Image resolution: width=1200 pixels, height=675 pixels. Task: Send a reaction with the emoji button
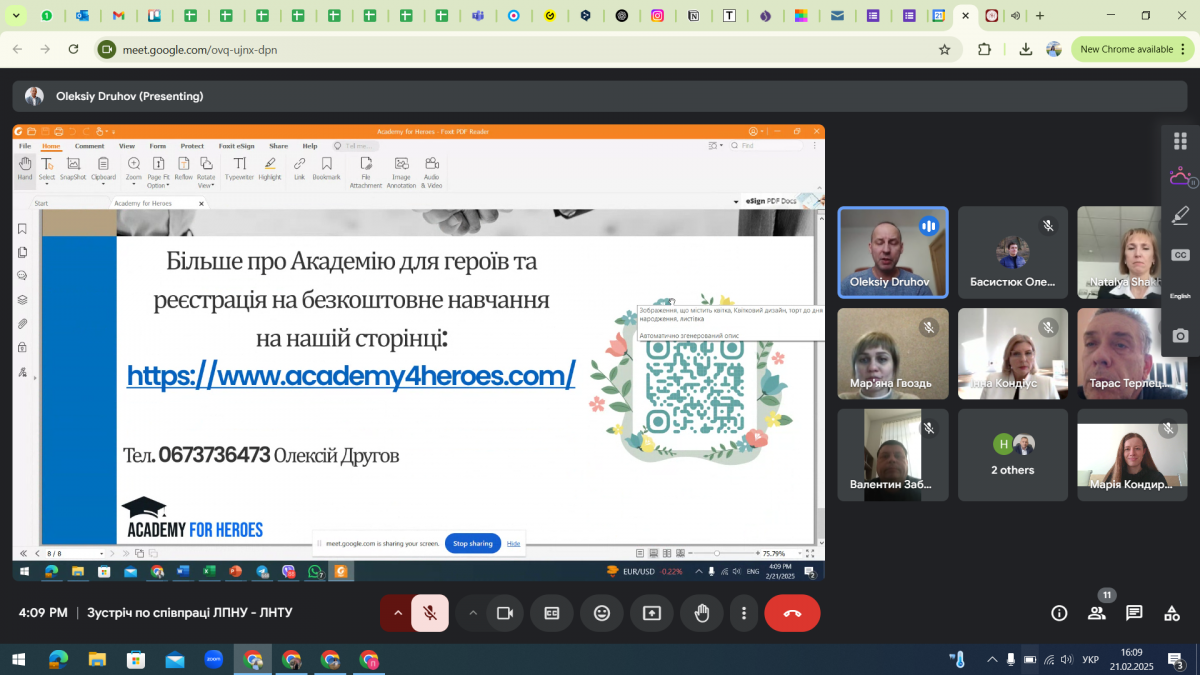tap(602, 613)
